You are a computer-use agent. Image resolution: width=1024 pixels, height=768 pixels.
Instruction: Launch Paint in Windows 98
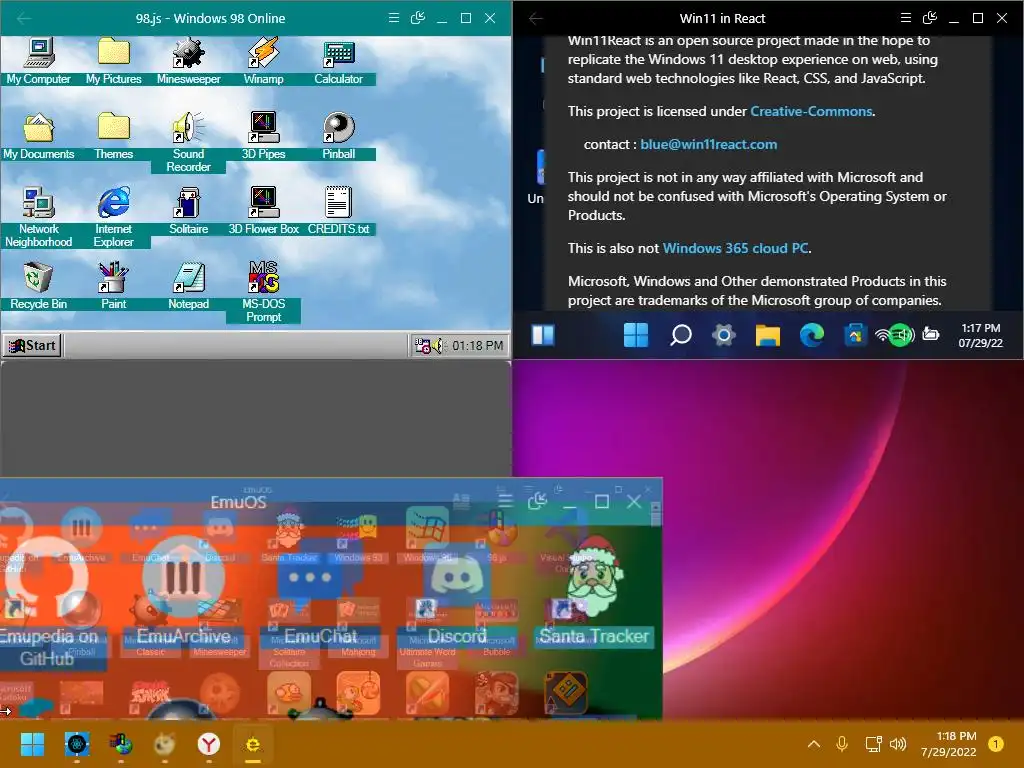[x=114, y=286]
